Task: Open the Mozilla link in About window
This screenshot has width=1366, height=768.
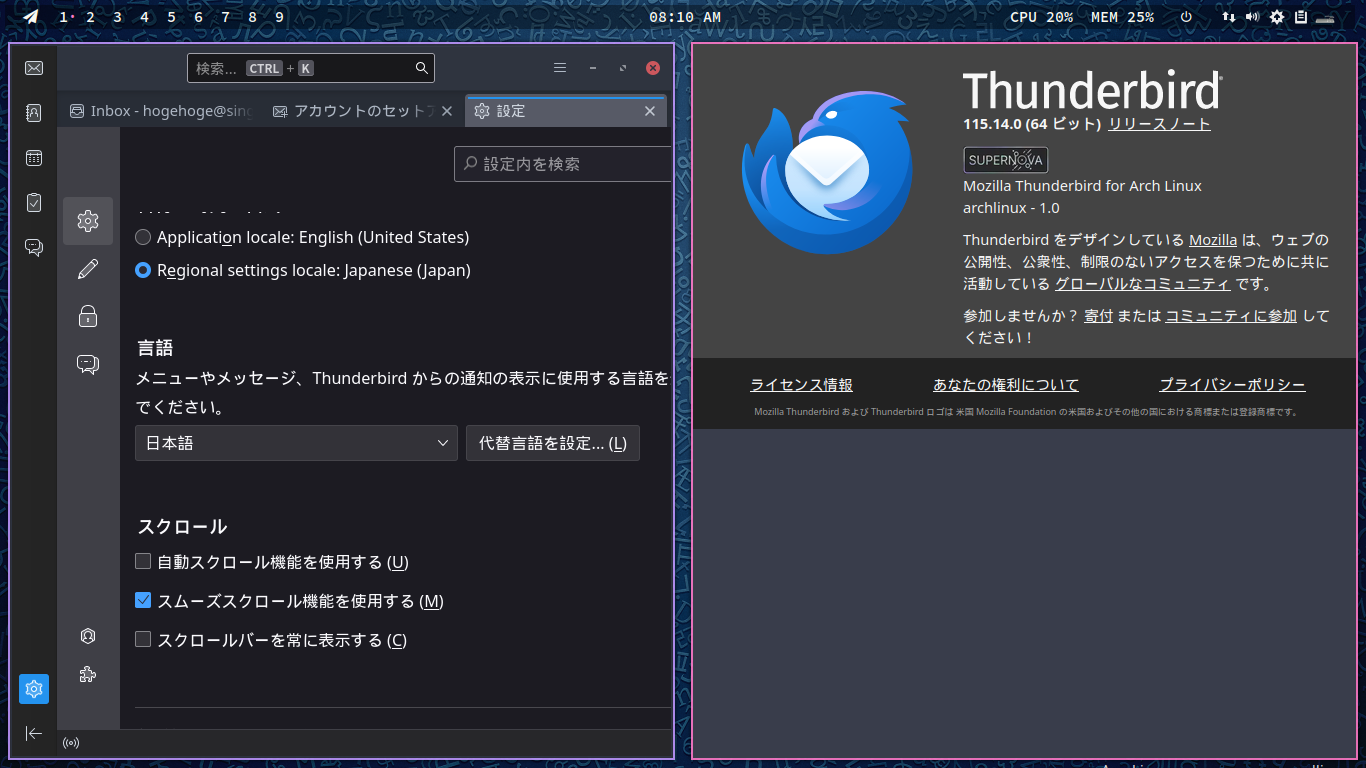Action: click(1213, 240)
